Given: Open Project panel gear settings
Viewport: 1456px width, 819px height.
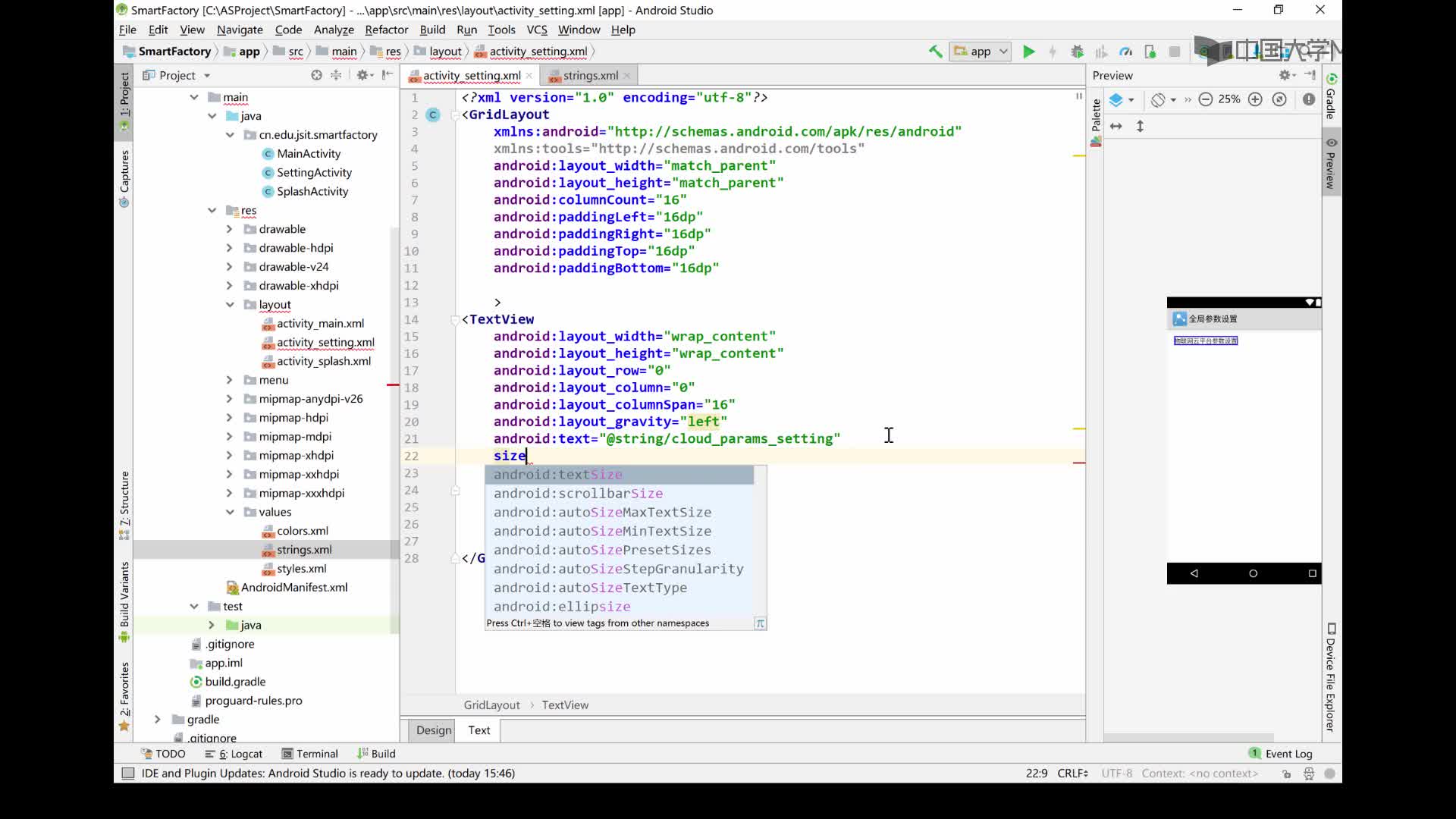Looking at the screenshot, I should coord(365,75).
